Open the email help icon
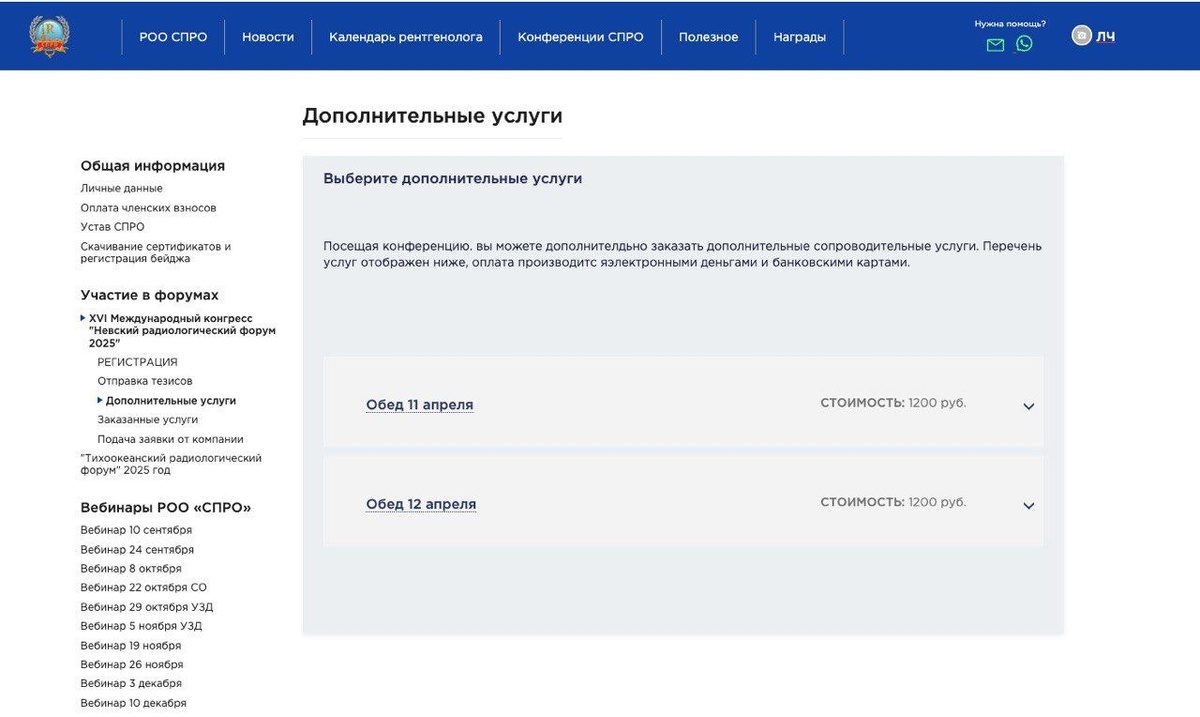This screenshot has height=717, width=1200. pos(995,44)
